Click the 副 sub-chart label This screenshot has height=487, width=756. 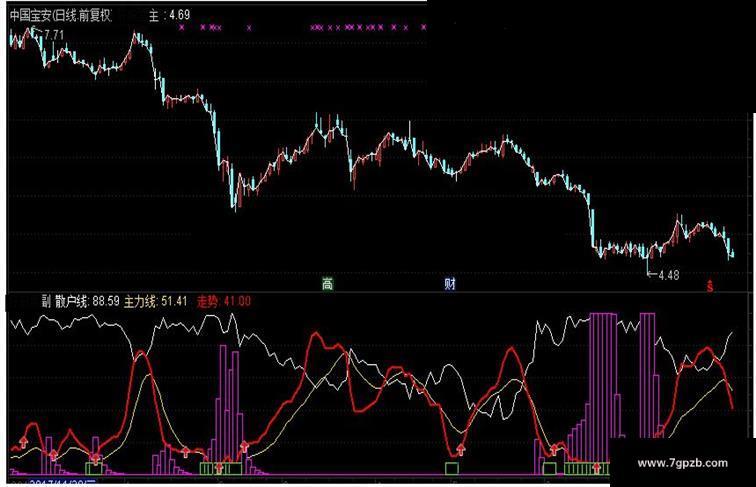[x=46, y=302]
